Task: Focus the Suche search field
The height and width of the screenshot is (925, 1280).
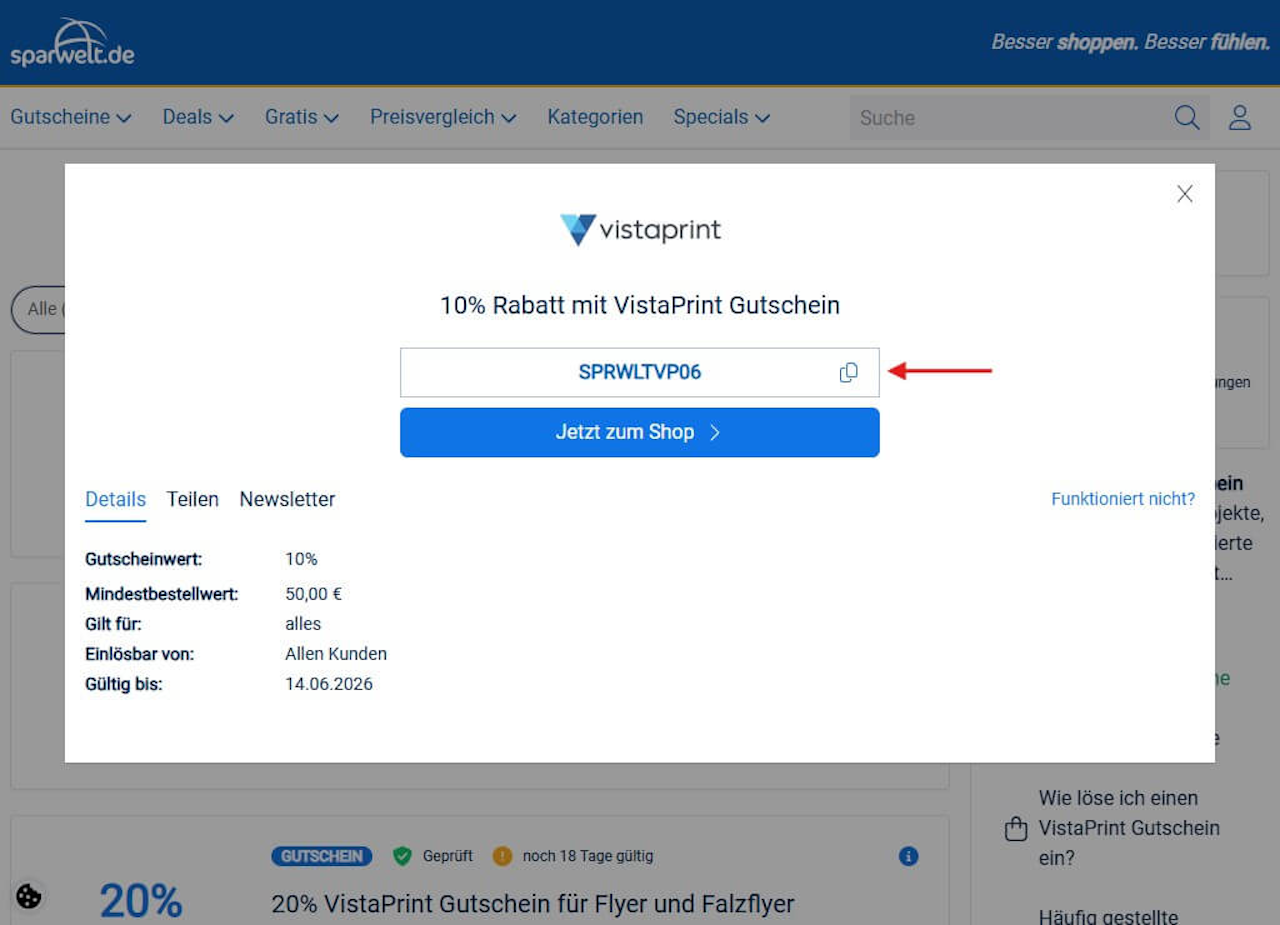Action: [1010, 118]
